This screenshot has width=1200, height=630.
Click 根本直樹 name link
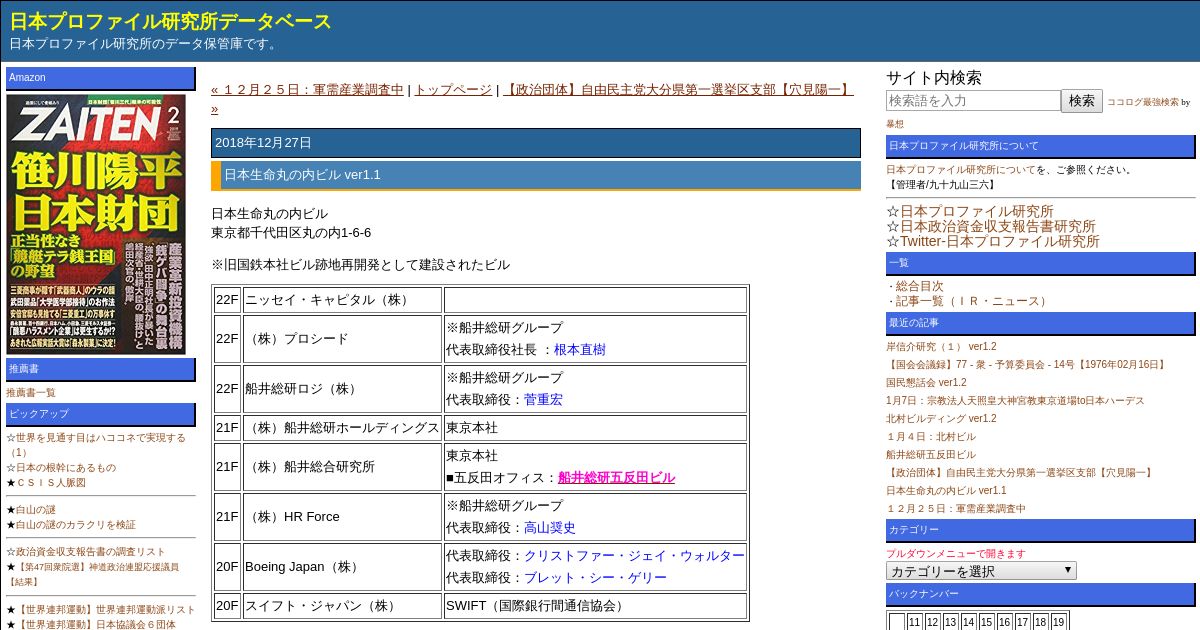(579, 349)
